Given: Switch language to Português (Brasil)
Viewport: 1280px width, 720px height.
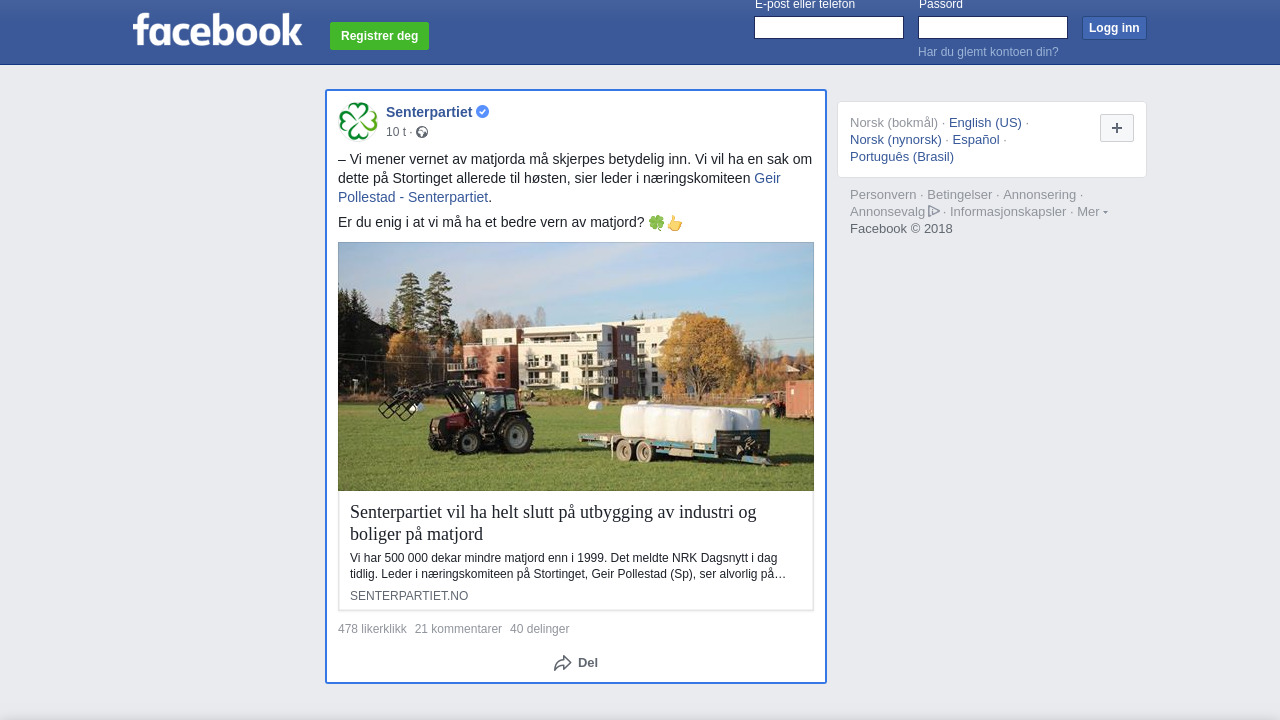Looking at the screenshot, I should point(902,157).
